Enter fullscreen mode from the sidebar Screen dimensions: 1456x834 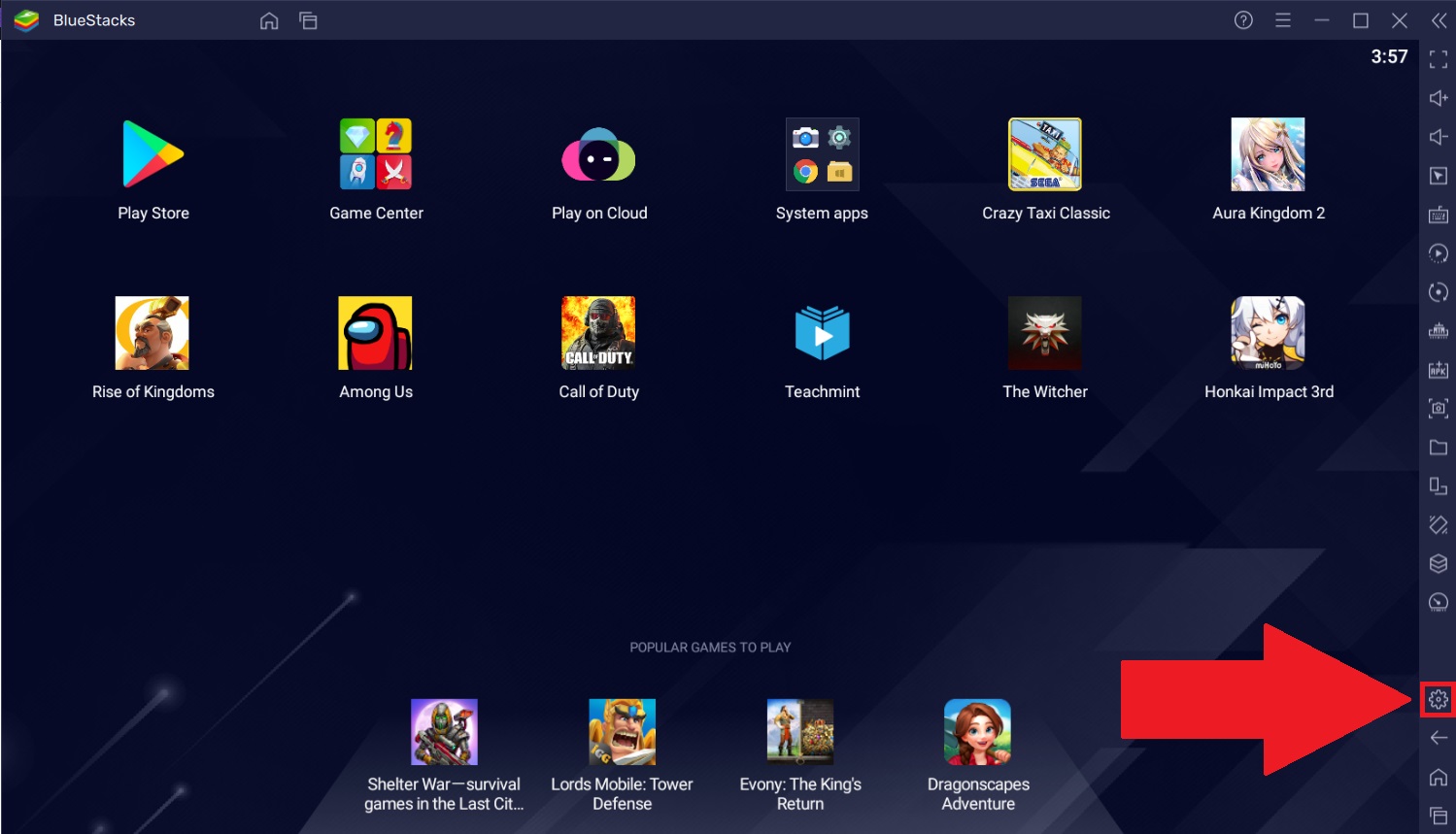(1439, 59)
